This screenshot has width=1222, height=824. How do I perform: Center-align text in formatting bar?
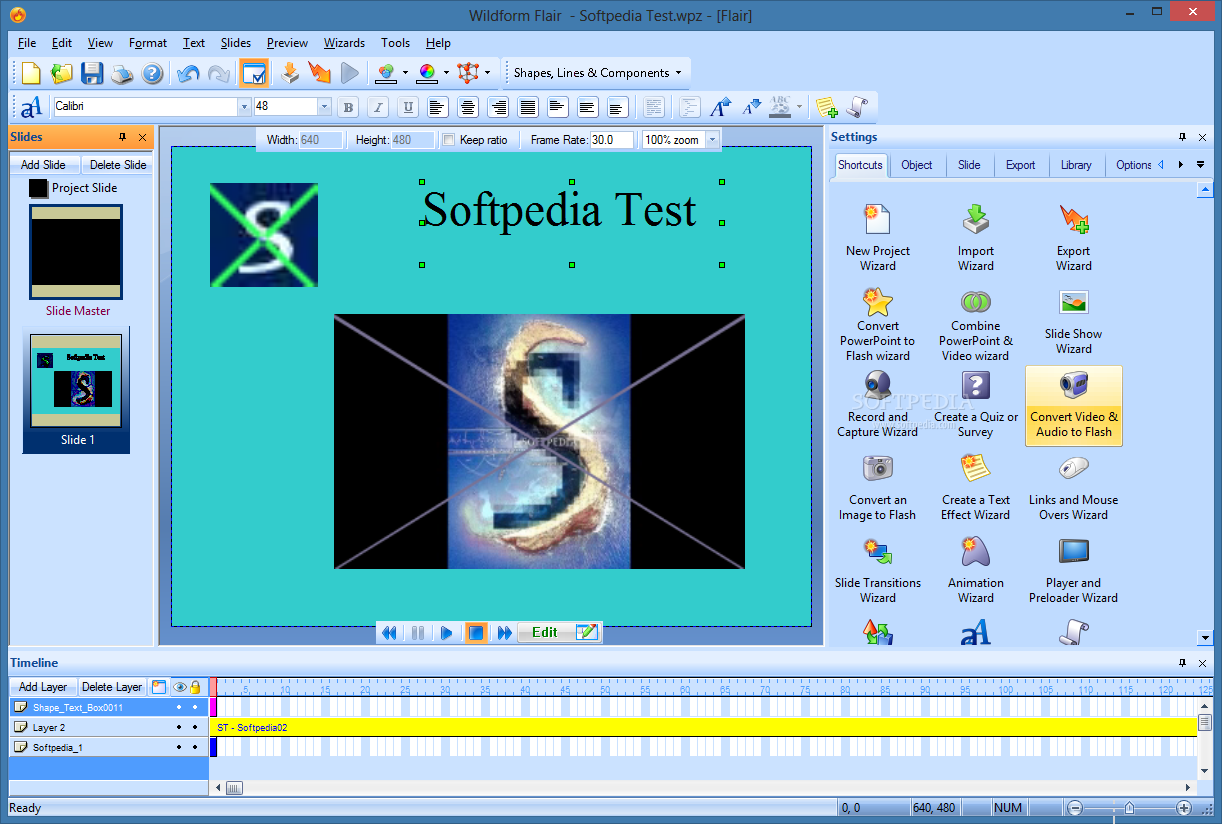tap(467, 107)
